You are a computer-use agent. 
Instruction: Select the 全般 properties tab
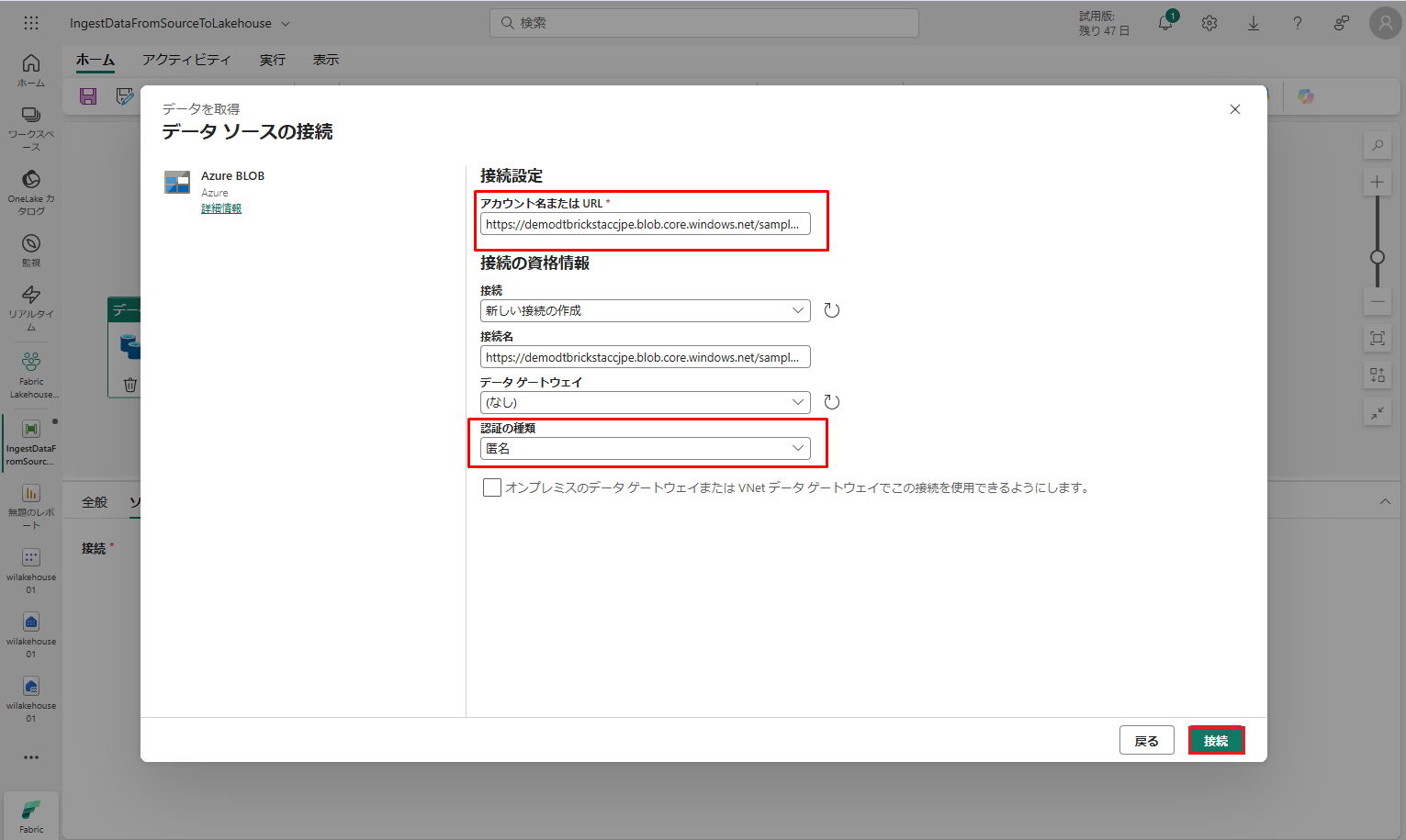[x=95, y=502]
